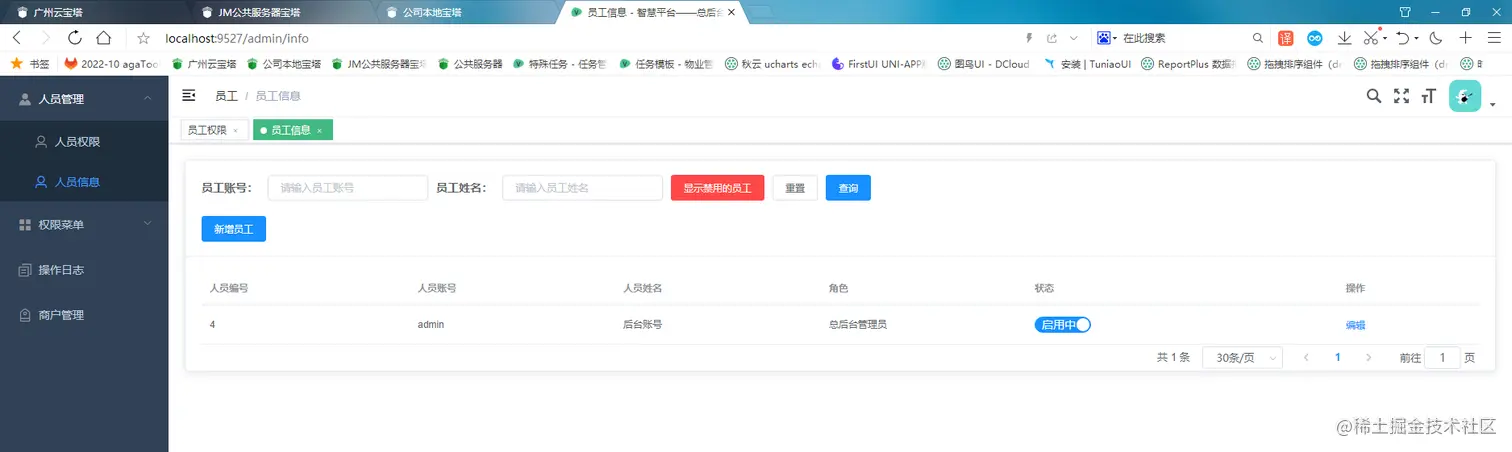
Task: Open the header search magnifier icon
Action: (1375, 96)
